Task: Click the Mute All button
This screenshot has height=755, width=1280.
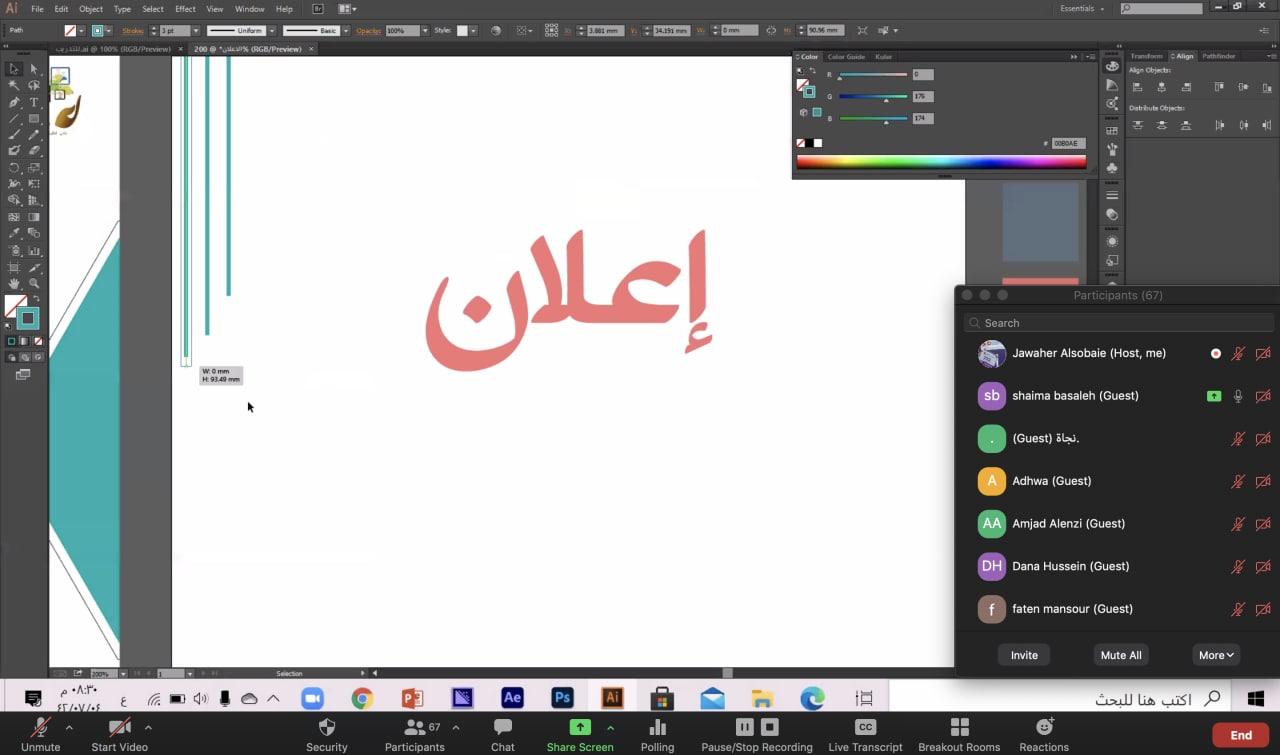Action: [x=1121, y=655]
